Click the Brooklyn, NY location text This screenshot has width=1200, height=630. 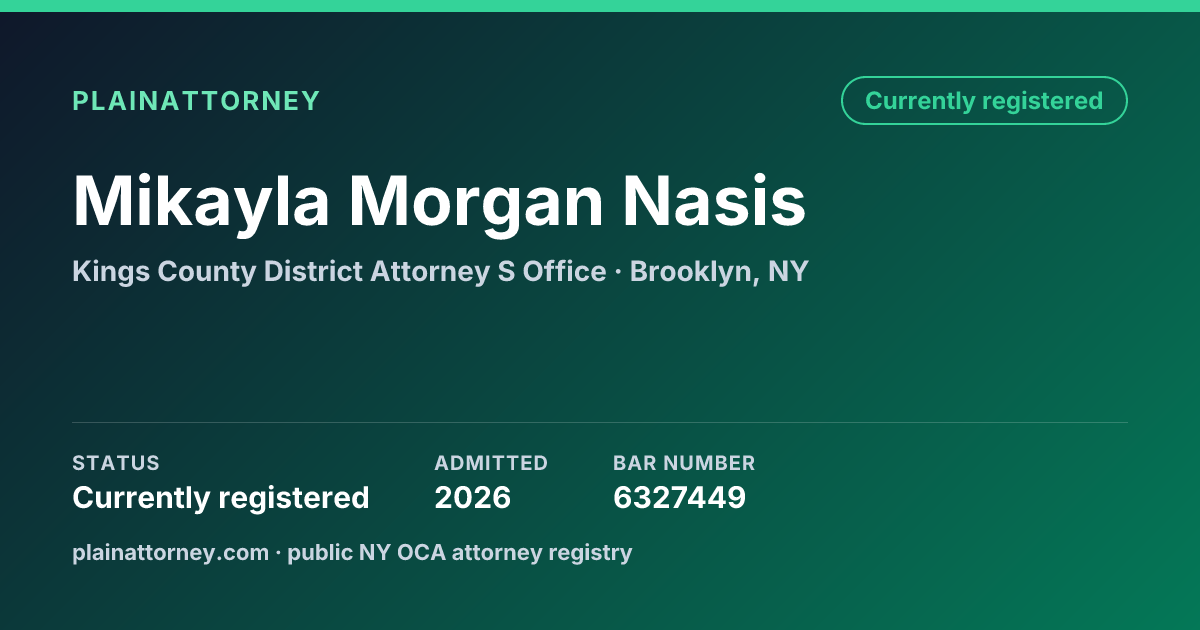pos(719,272)
